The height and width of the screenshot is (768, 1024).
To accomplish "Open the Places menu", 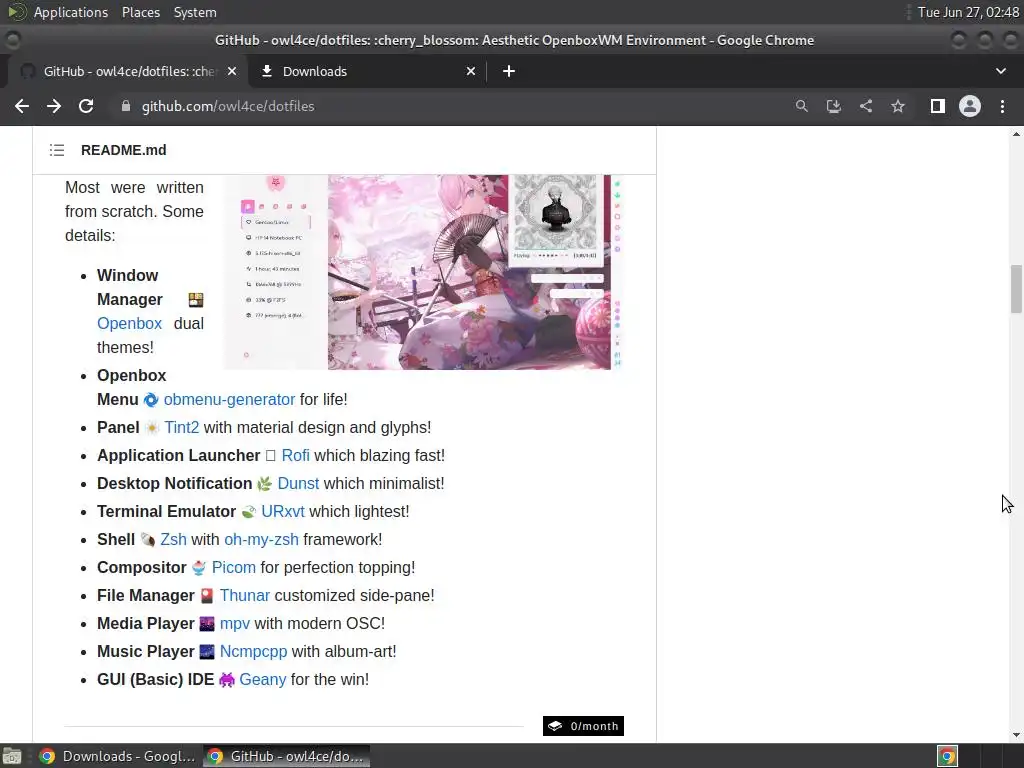I will (x=140, y=12).
